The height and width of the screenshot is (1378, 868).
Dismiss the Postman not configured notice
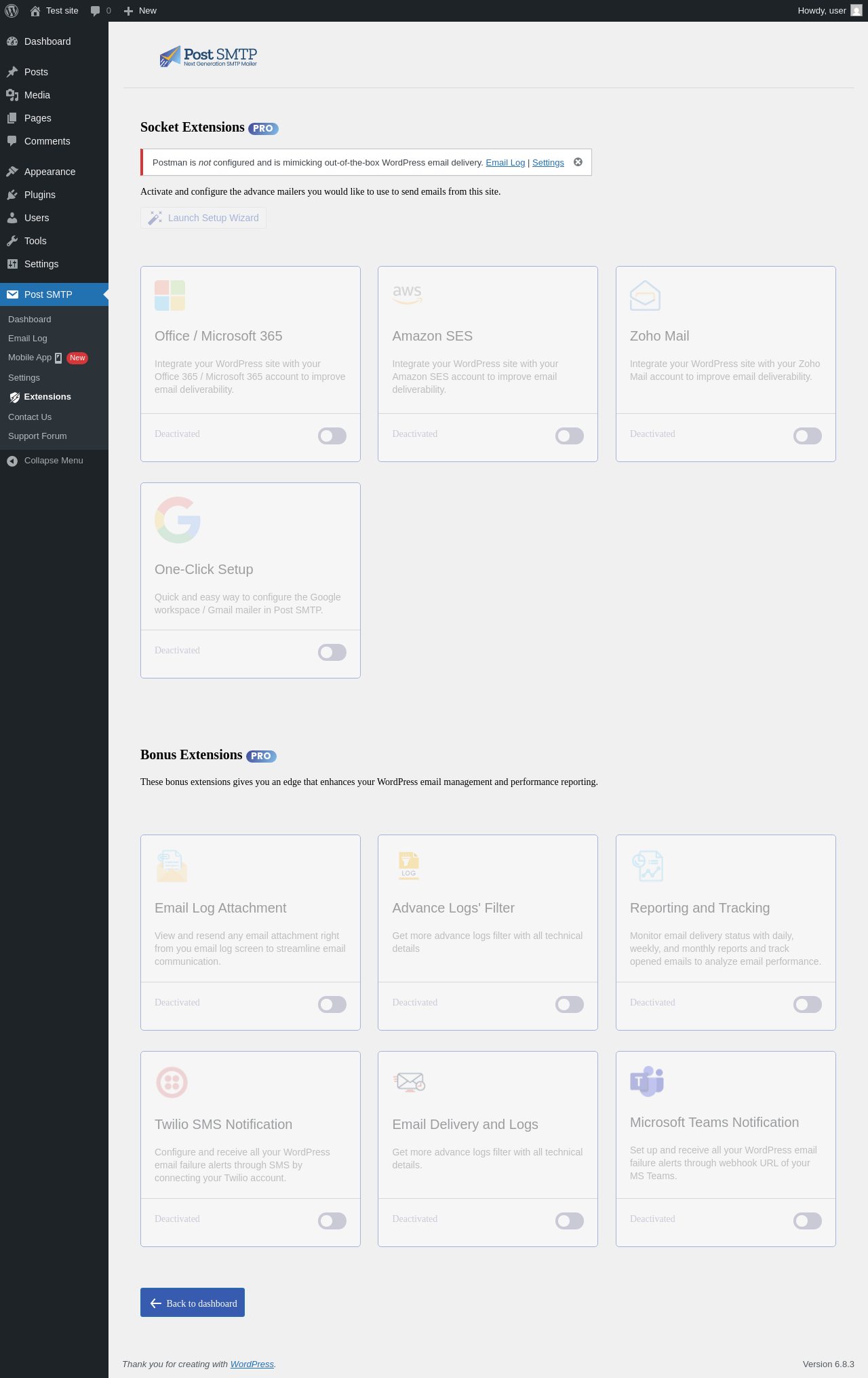click(578, 162)
